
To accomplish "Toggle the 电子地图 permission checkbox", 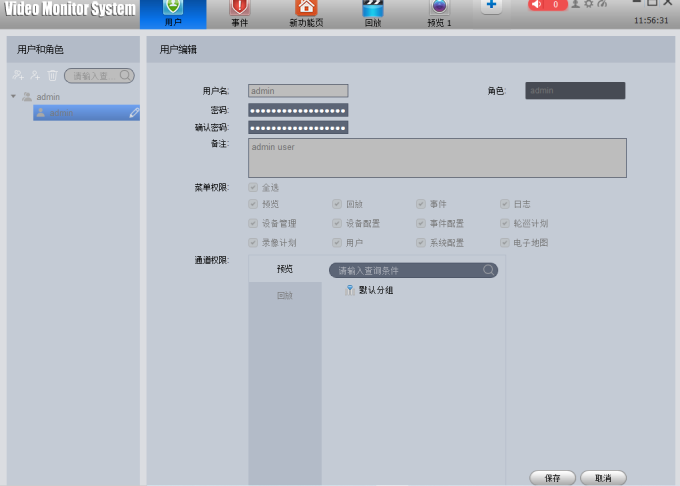I will pyautogui.click(x=505, y=242).
